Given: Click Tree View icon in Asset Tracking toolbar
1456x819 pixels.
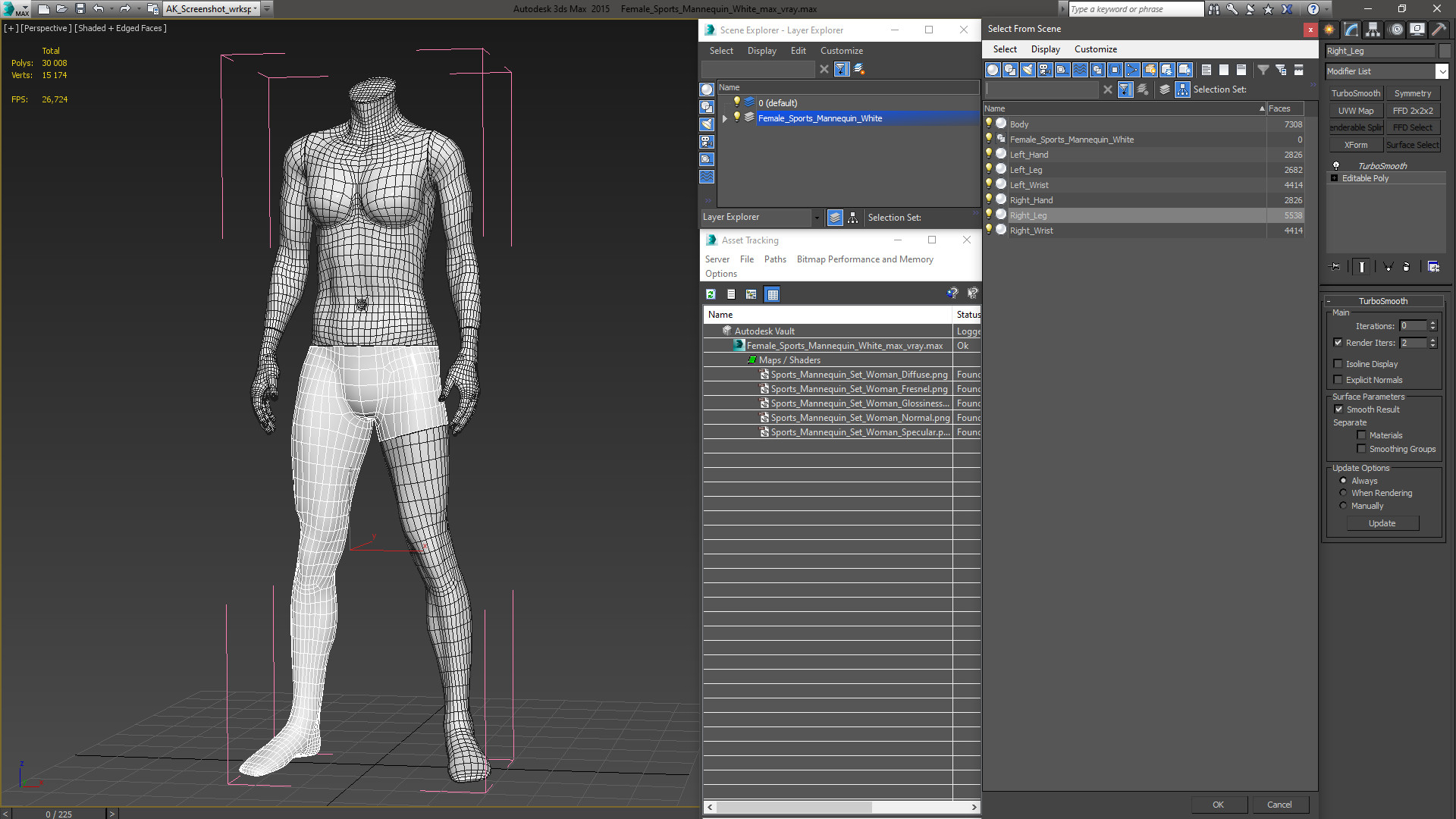Looking at the screenshot, I should [x=751, y=294].
